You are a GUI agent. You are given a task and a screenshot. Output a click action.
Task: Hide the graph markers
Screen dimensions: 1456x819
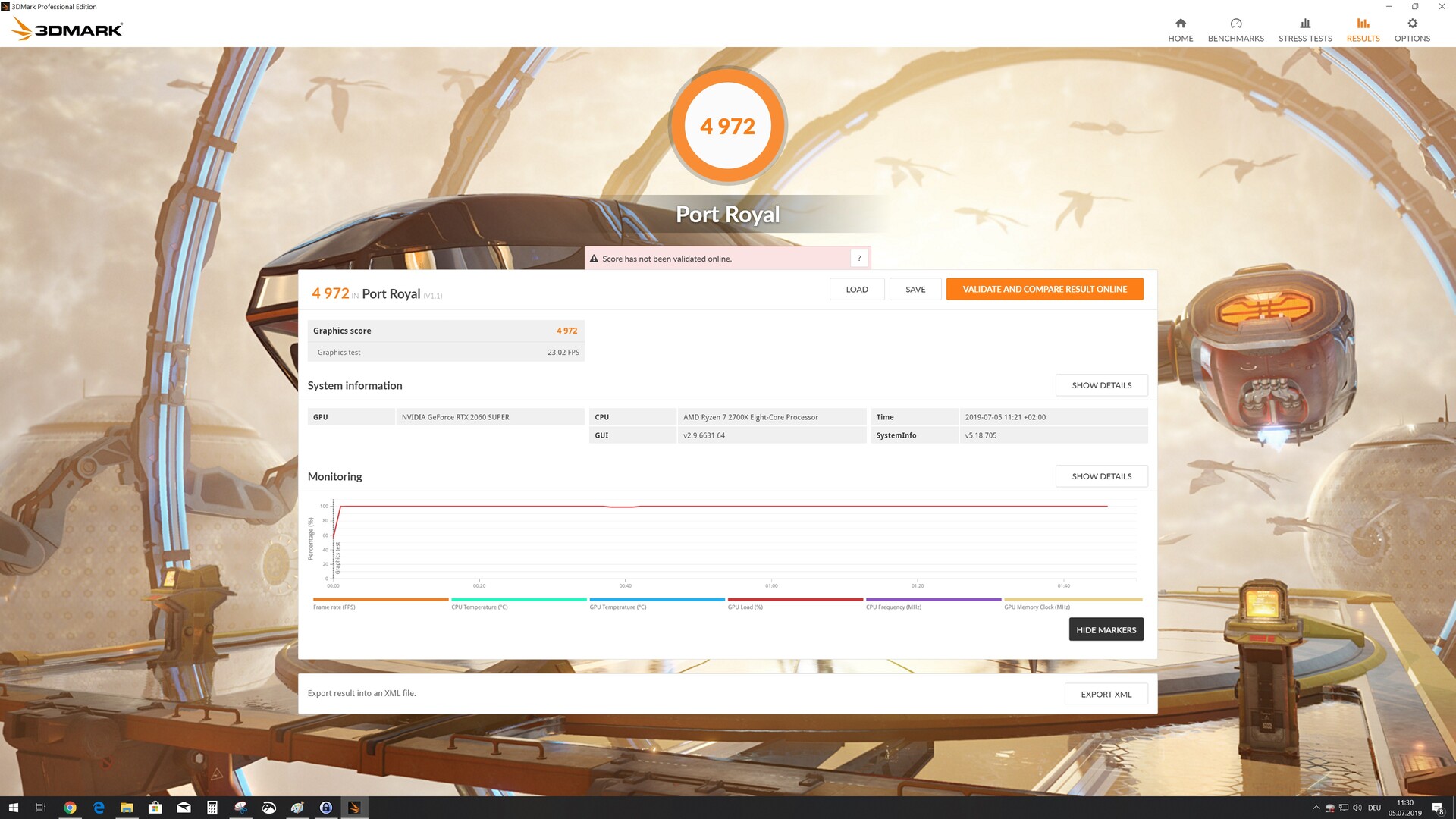tap(1106, 629)
